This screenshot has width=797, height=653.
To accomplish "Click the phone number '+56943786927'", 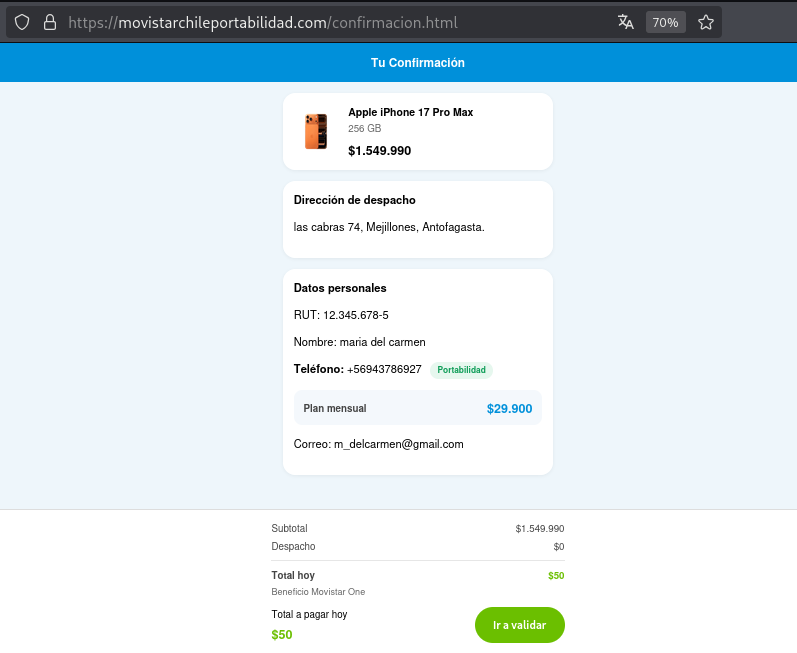I will (384, 369).
